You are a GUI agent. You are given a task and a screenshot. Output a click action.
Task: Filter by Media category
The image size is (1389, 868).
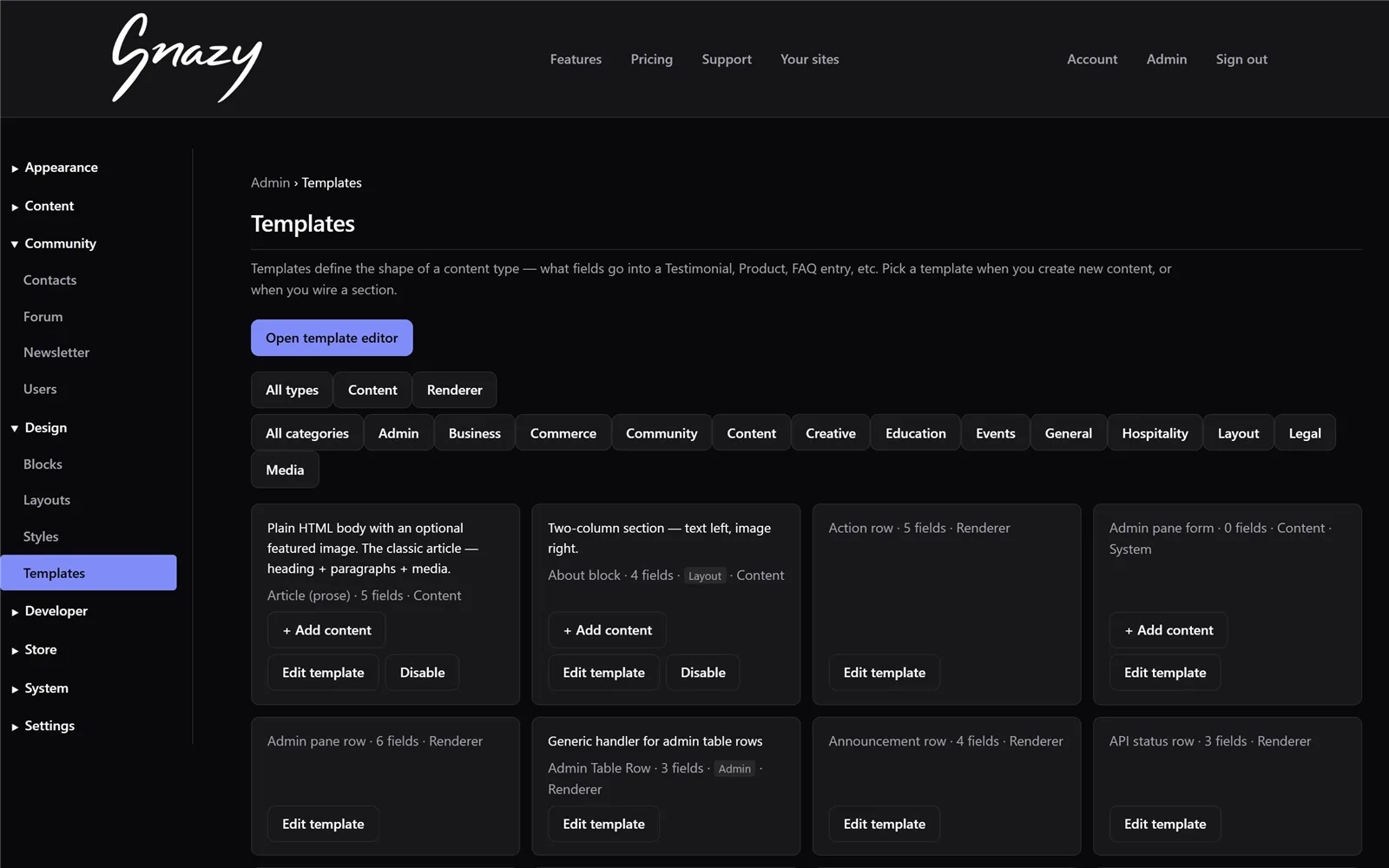coord(285,470)
